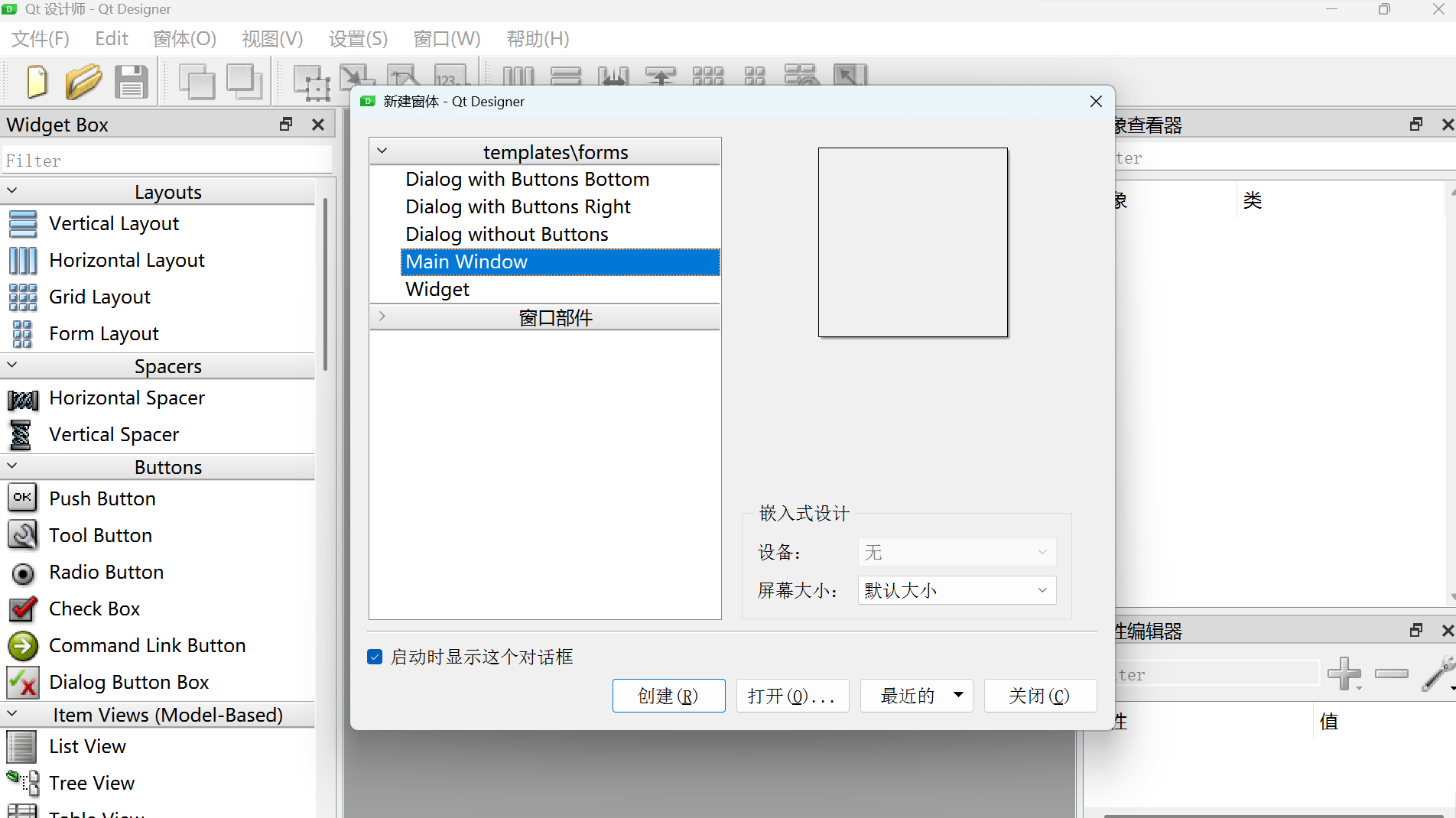Click the Vertical Spacer icon
Screen dimensions: 1456x818
pyautogui.click(x=21, y=435)
